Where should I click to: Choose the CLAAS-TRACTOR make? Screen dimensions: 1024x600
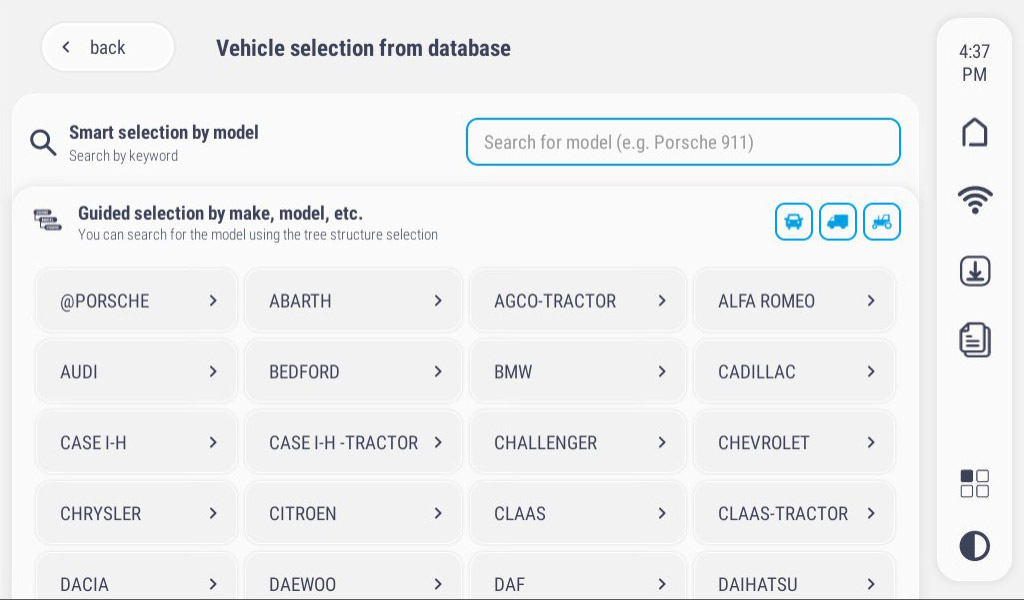click(795, 514)
